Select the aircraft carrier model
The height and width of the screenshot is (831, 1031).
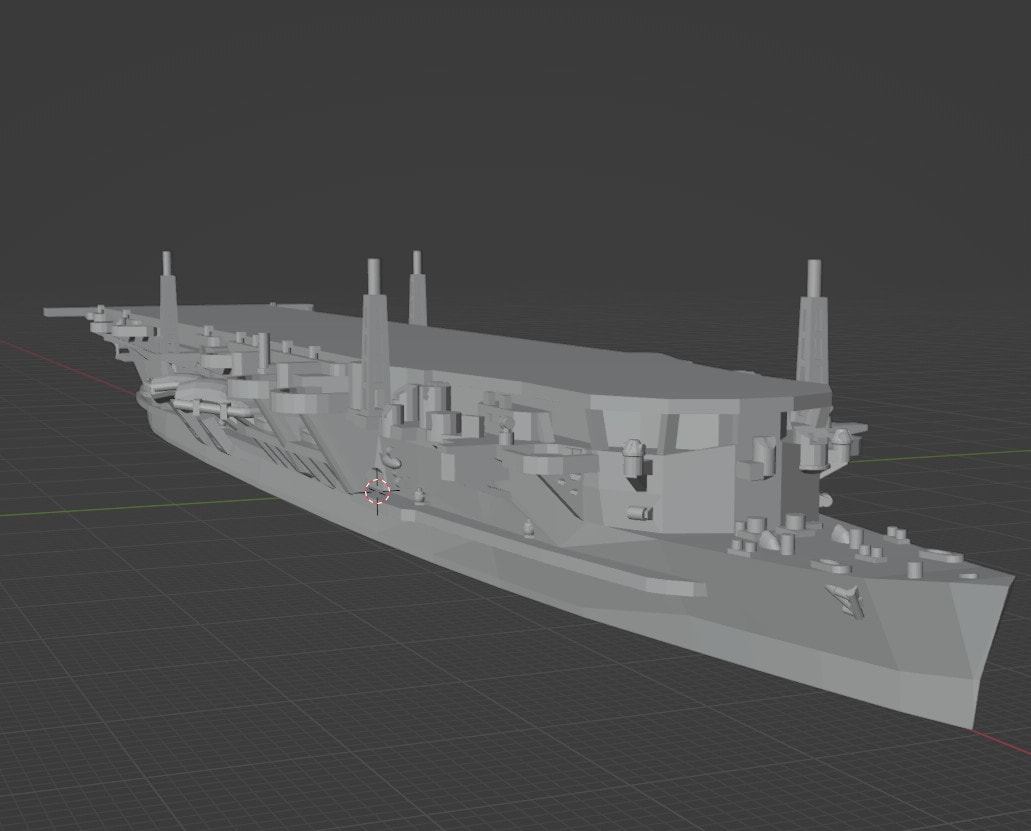pos(500,450)
